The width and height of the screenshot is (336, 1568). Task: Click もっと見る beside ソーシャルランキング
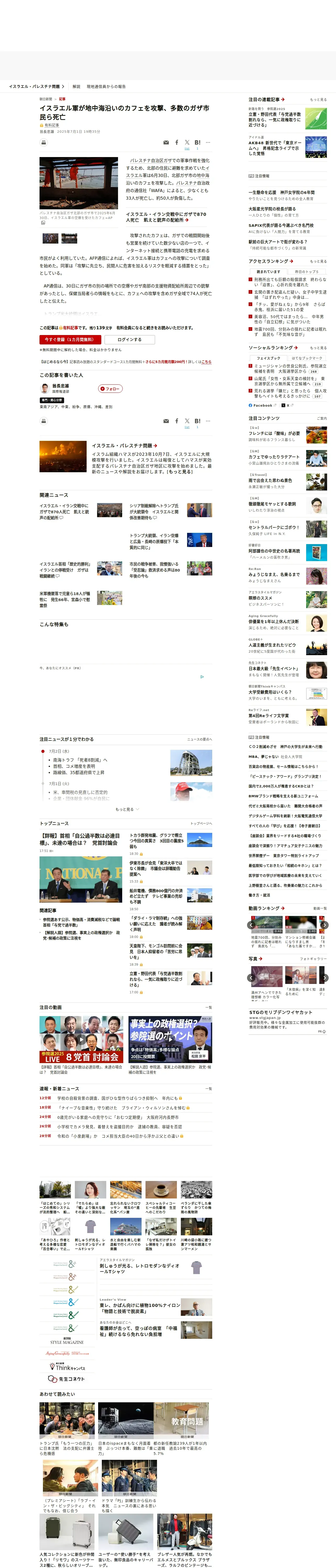coord(318,348)
